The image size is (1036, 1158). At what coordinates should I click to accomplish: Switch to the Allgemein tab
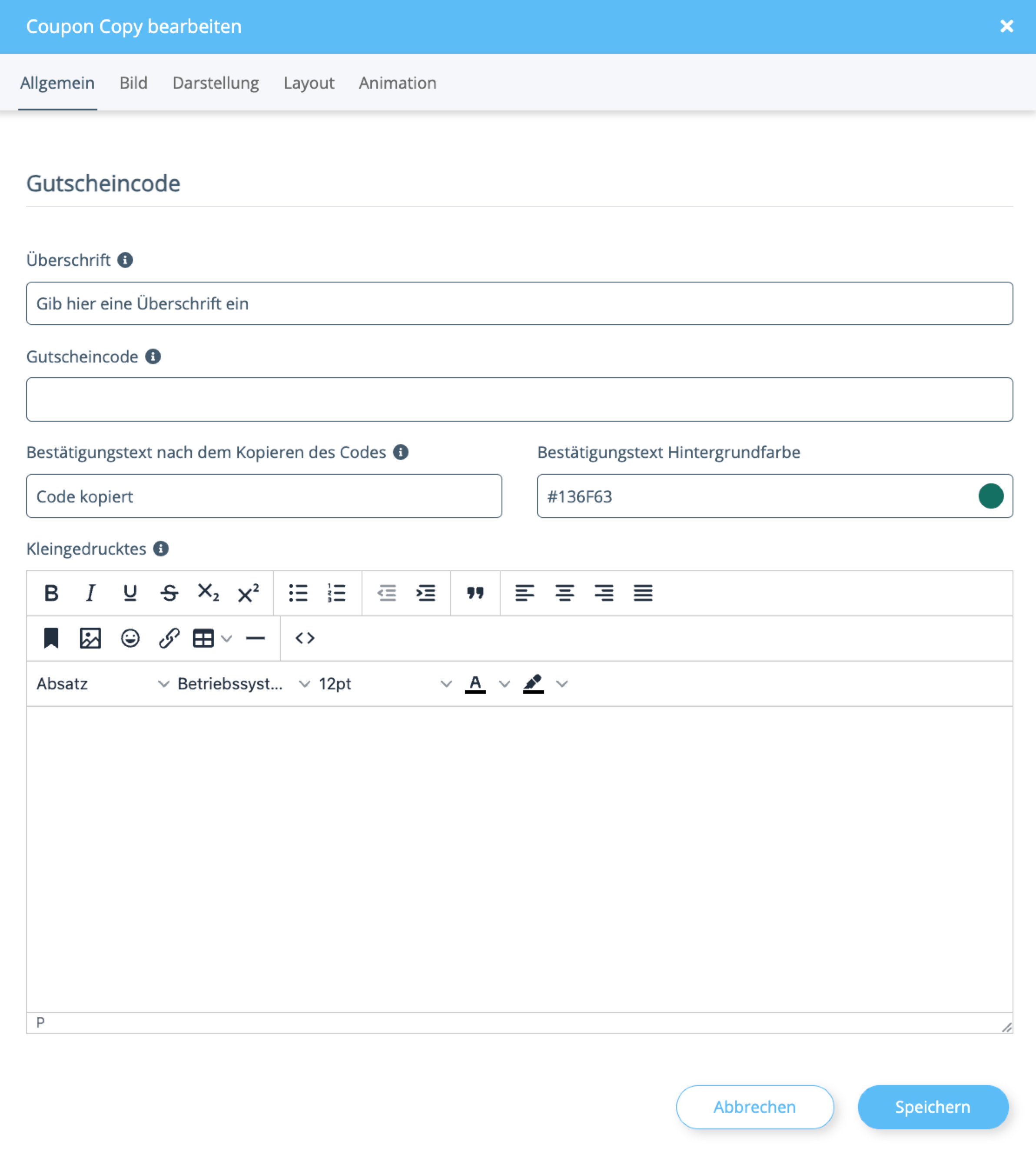(x=57, y=83)
